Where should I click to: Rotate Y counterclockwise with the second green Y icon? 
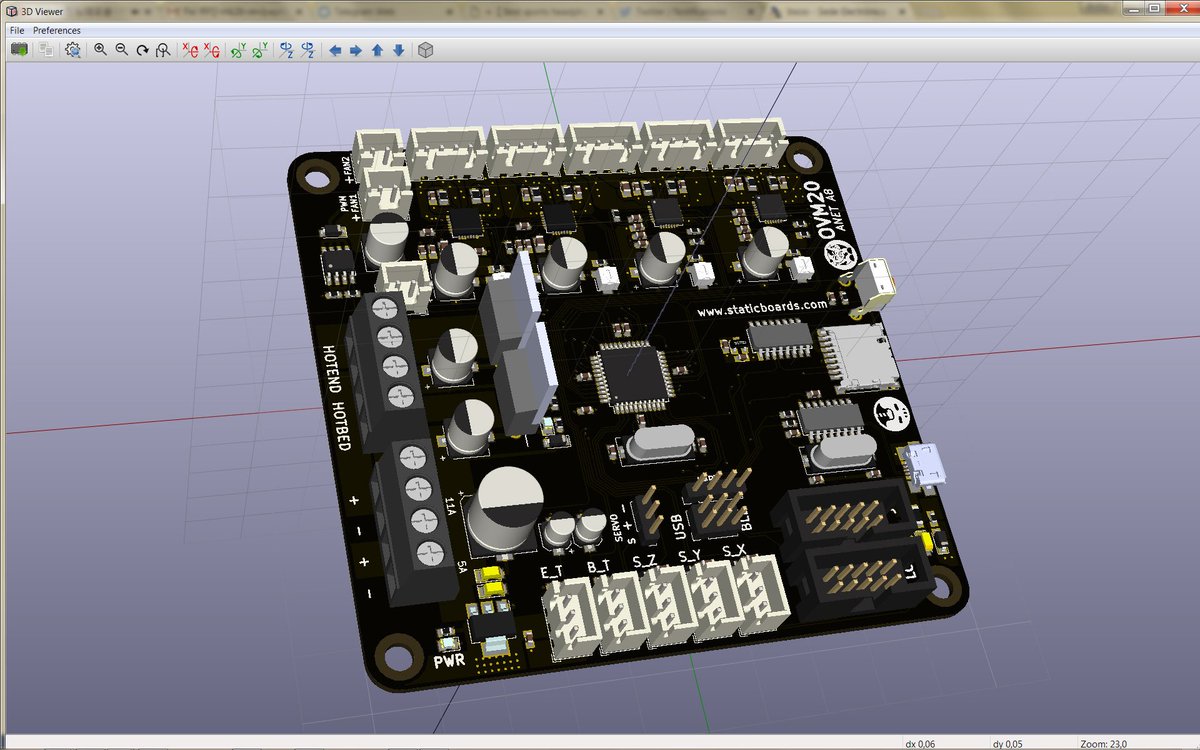click(x=259, y=49)
